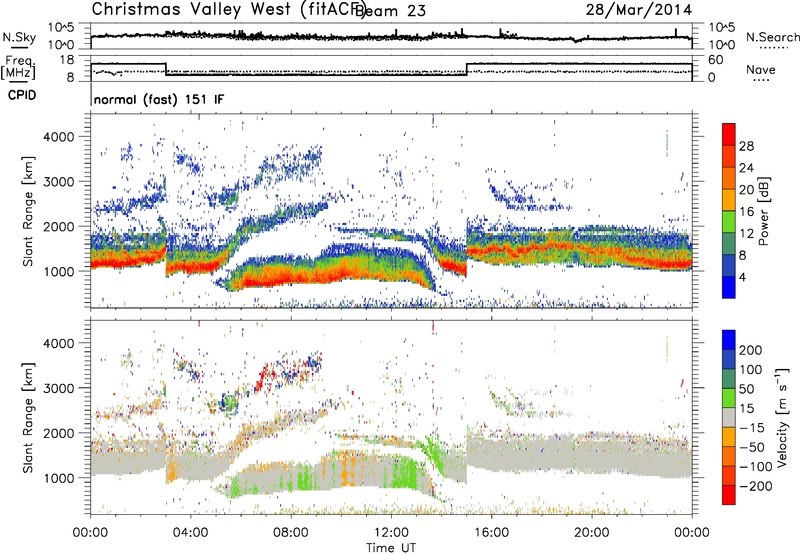
Task: Click the blue bottom of the power colorbar
Action: click(729, 287)
